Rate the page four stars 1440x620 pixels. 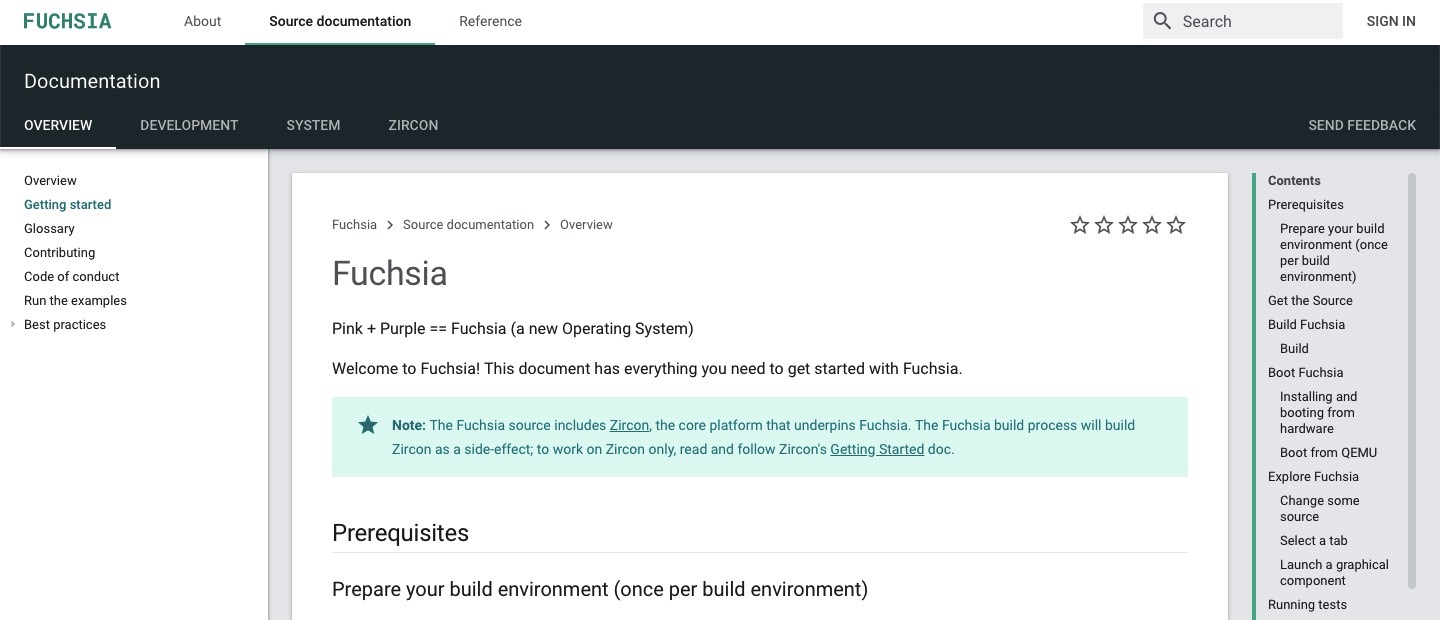(1152, 225)
